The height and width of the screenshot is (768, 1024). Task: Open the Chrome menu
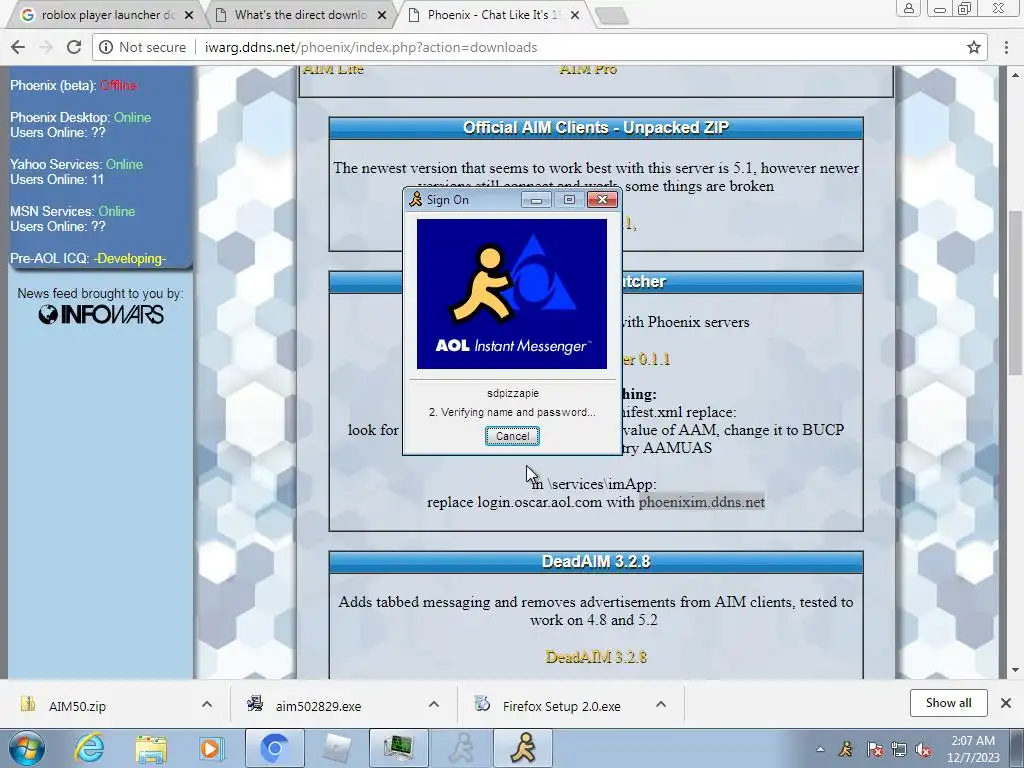tap(1006, 47)
